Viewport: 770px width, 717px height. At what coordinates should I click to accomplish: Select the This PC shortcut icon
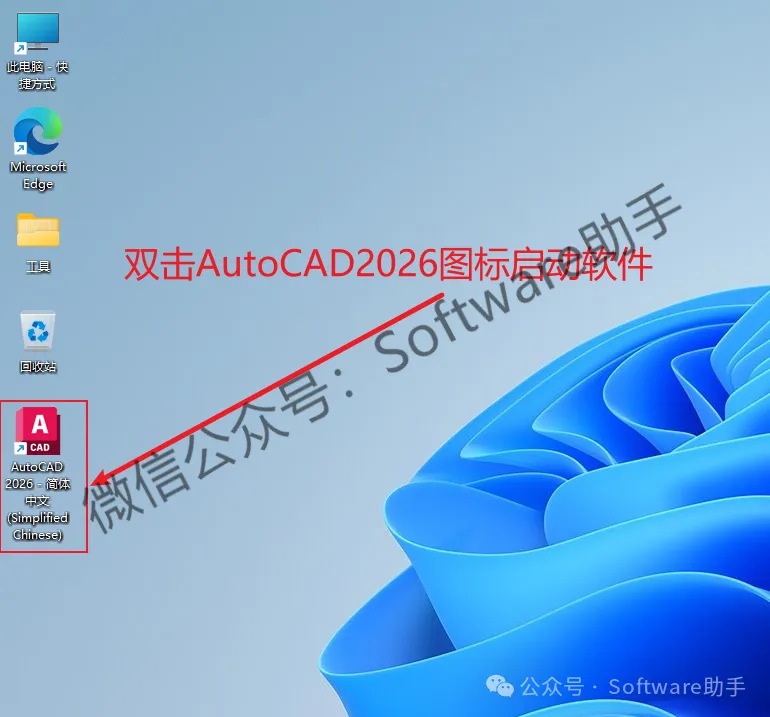[x=37, y=32]
